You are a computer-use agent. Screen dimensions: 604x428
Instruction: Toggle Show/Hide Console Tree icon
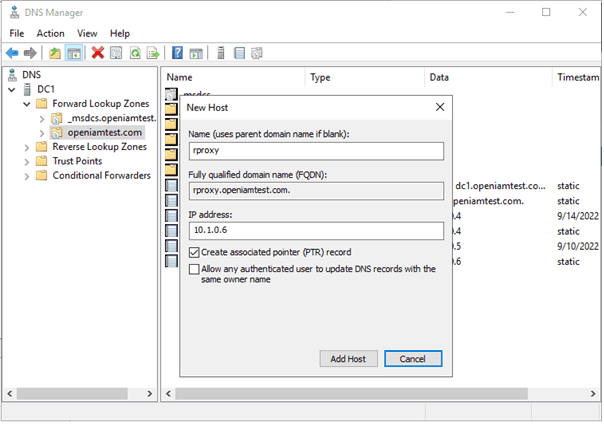[73, 53]
